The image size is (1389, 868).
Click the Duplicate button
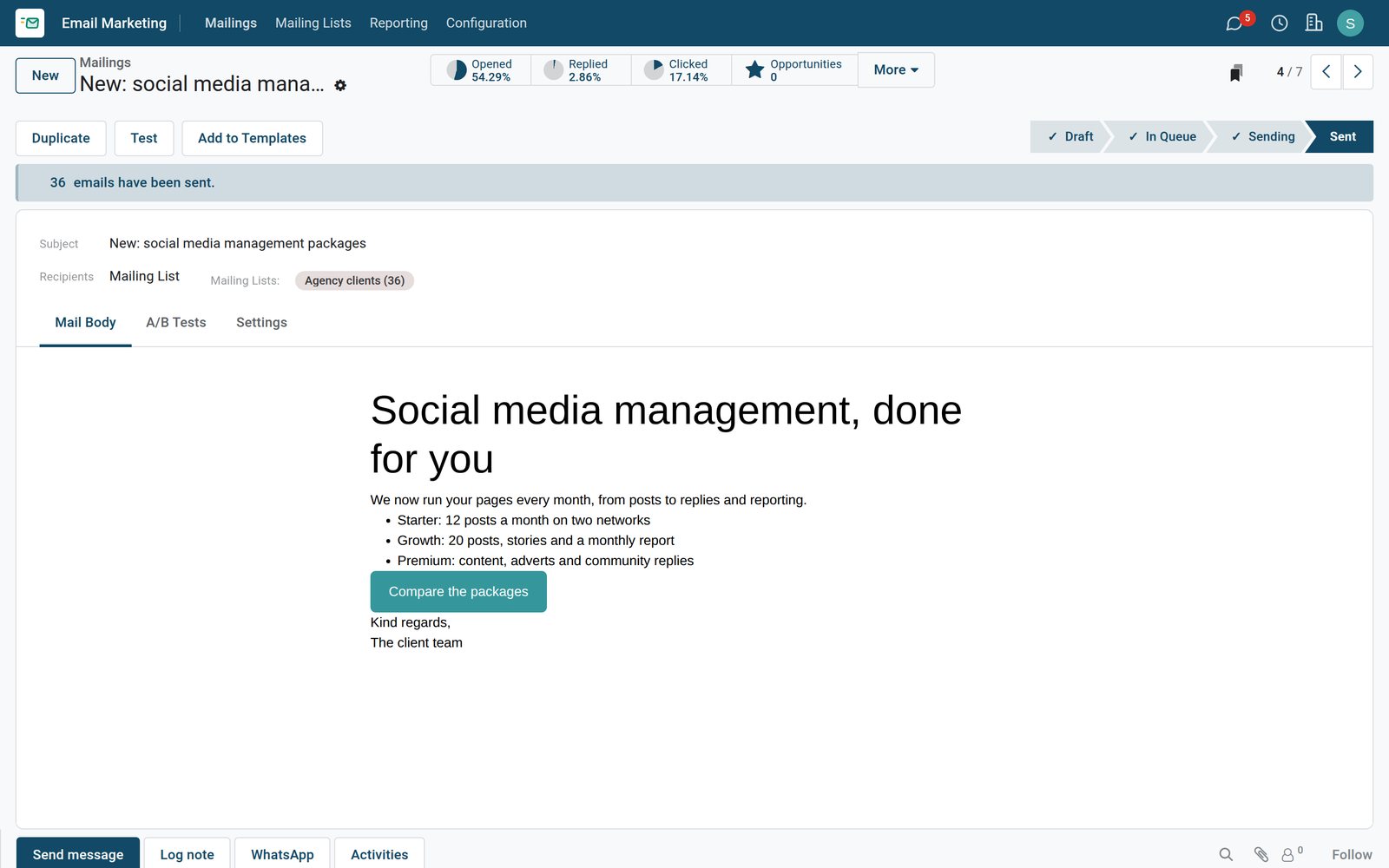tap(61, 138)
